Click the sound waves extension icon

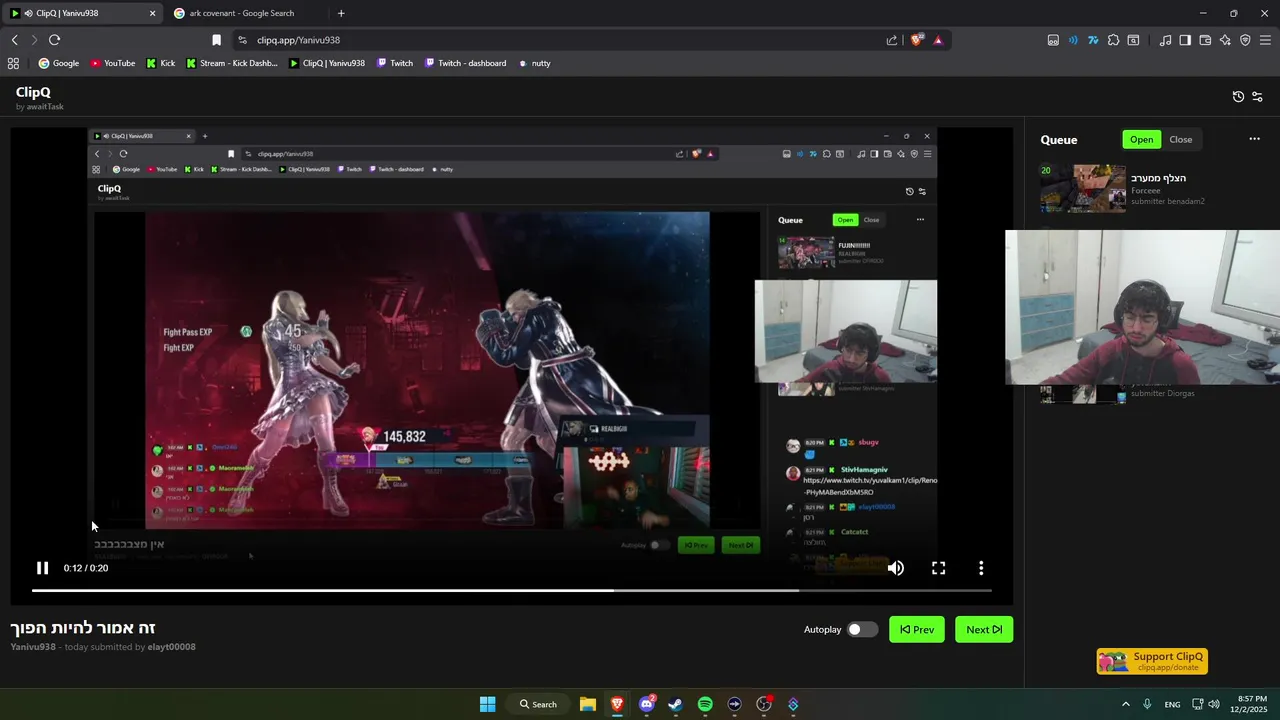1073,40
